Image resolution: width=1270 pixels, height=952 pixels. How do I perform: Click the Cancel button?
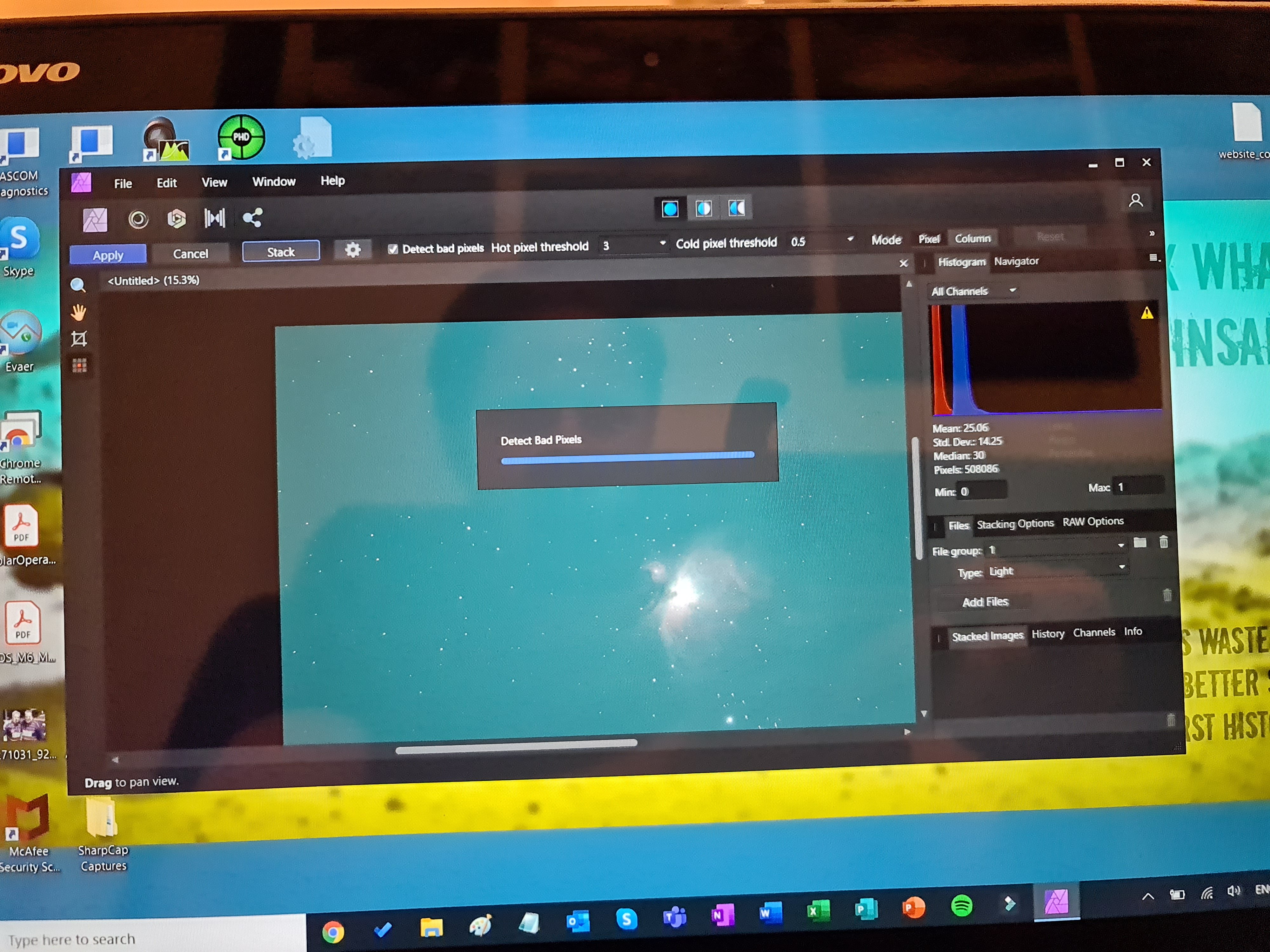[190, 254]
